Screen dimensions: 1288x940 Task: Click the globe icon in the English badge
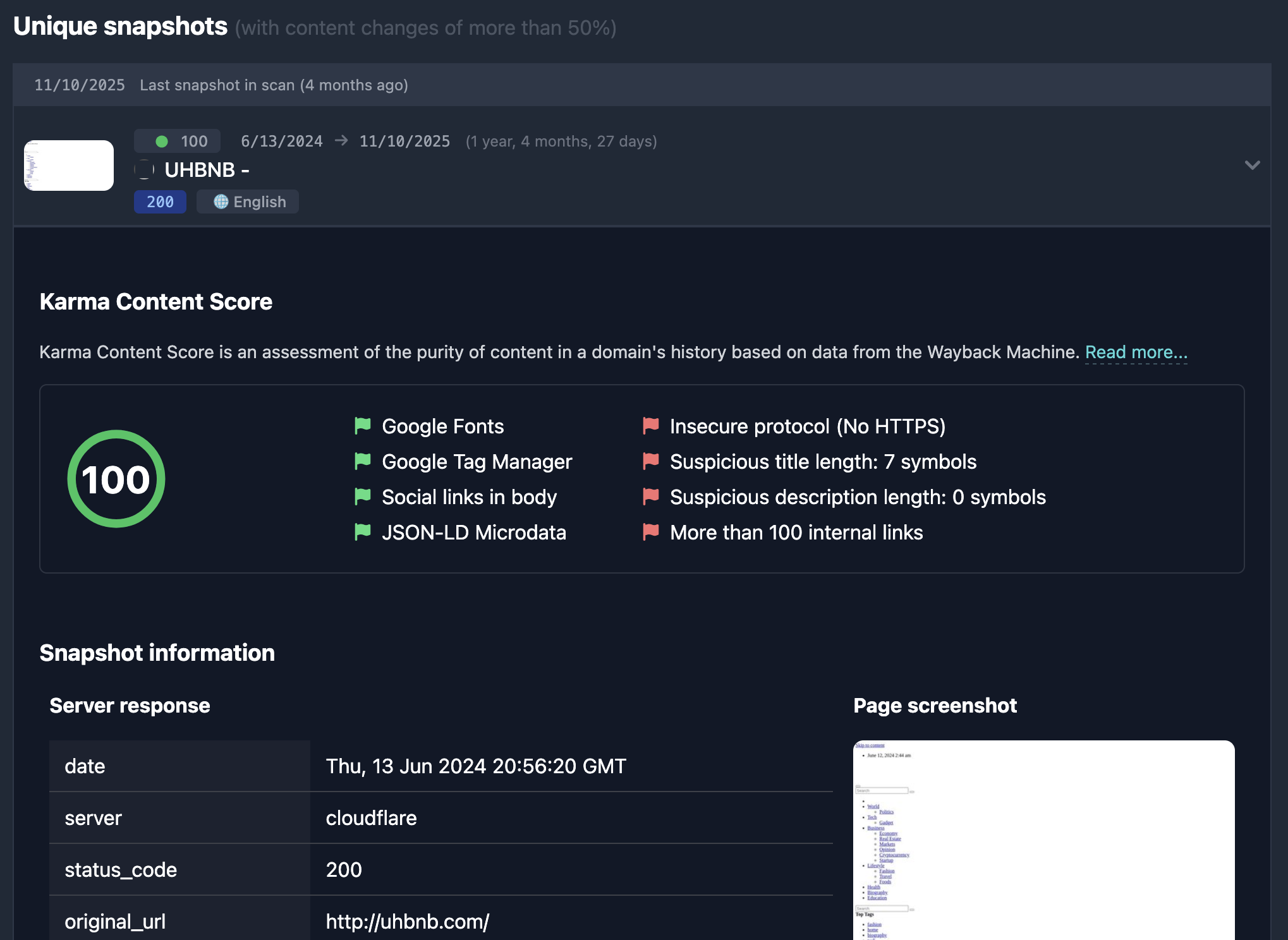click(220, 202)
